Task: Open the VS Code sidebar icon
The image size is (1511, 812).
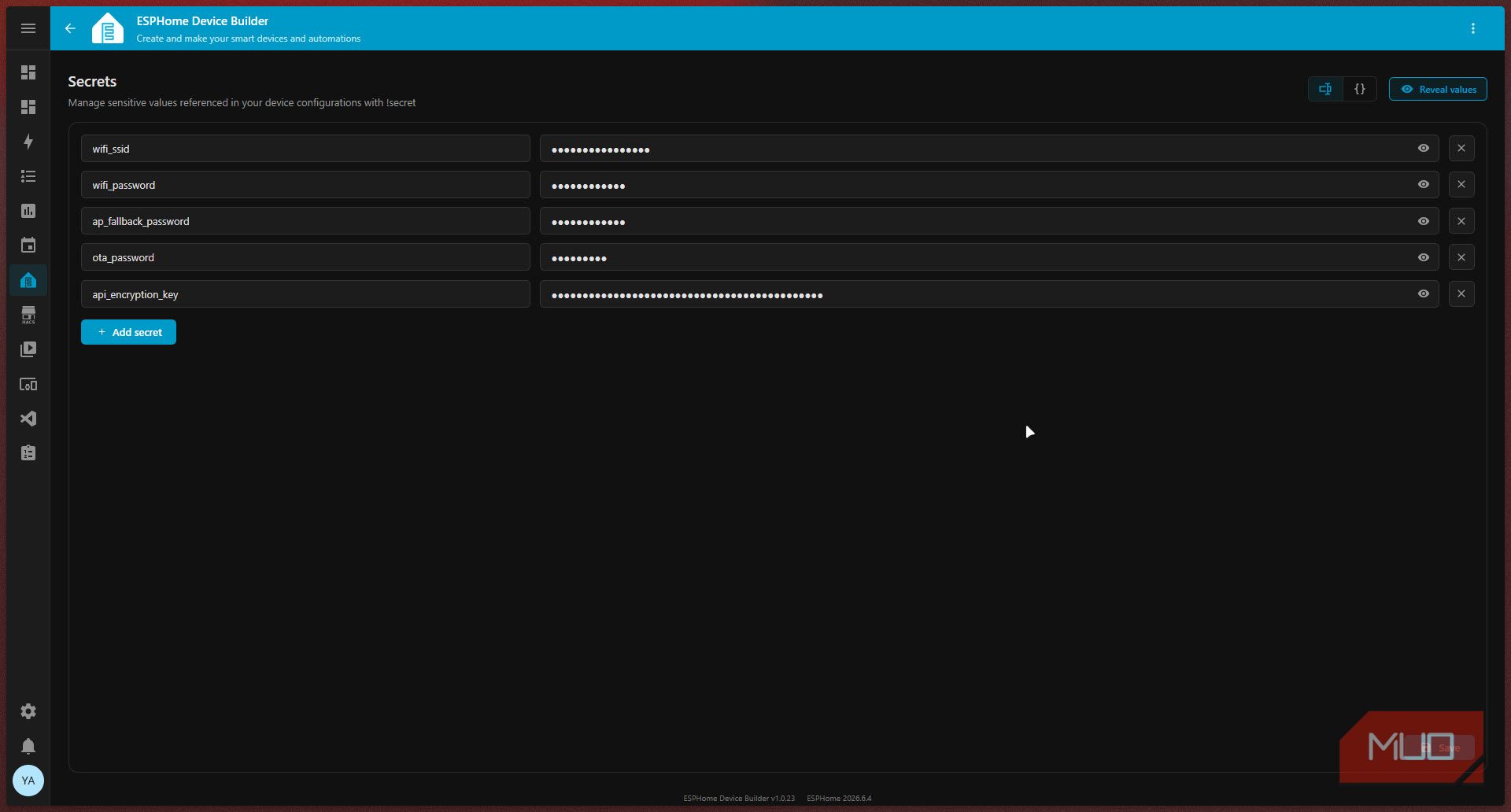Action: [28, 419]
